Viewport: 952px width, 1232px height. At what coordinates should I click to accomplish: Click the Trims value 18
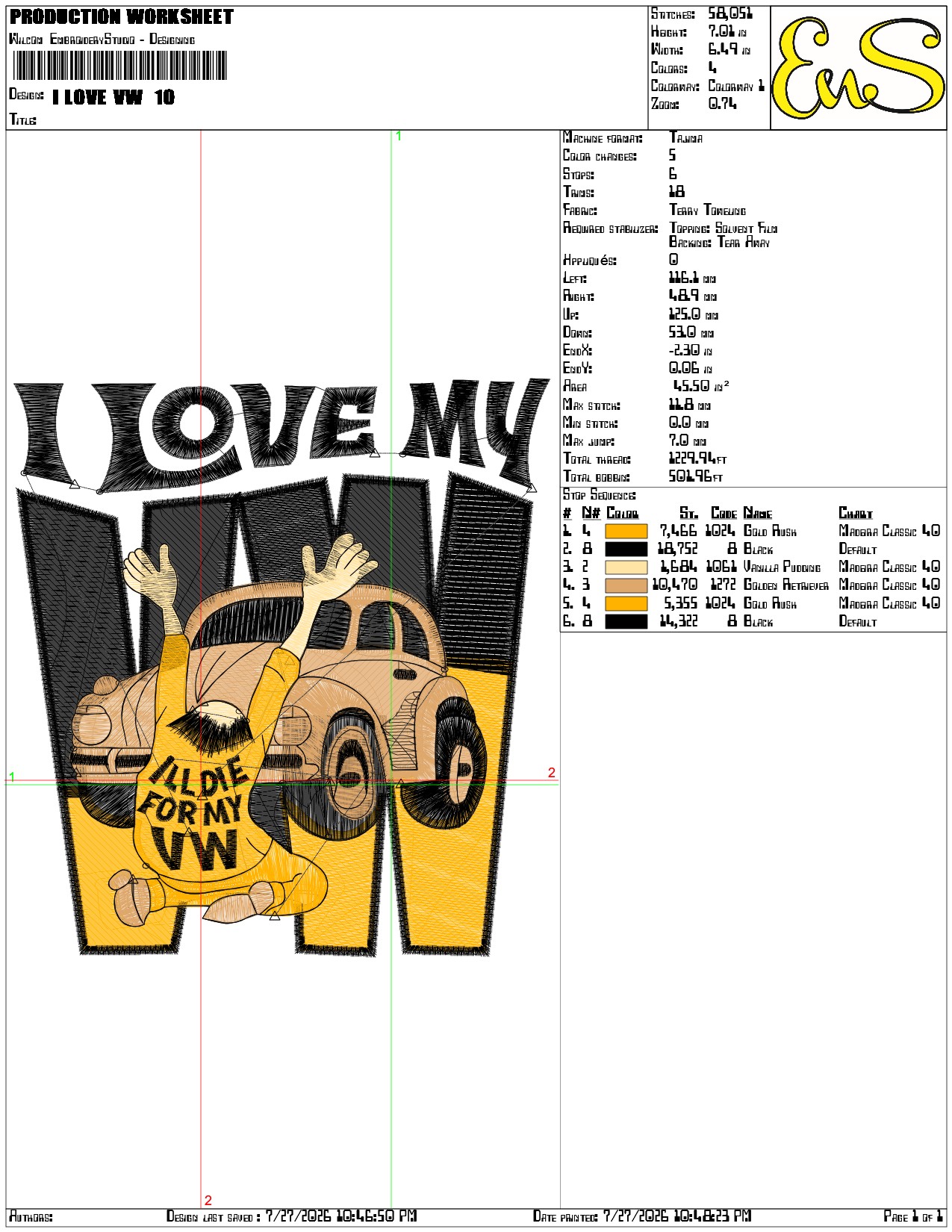[x=676, y=192]
